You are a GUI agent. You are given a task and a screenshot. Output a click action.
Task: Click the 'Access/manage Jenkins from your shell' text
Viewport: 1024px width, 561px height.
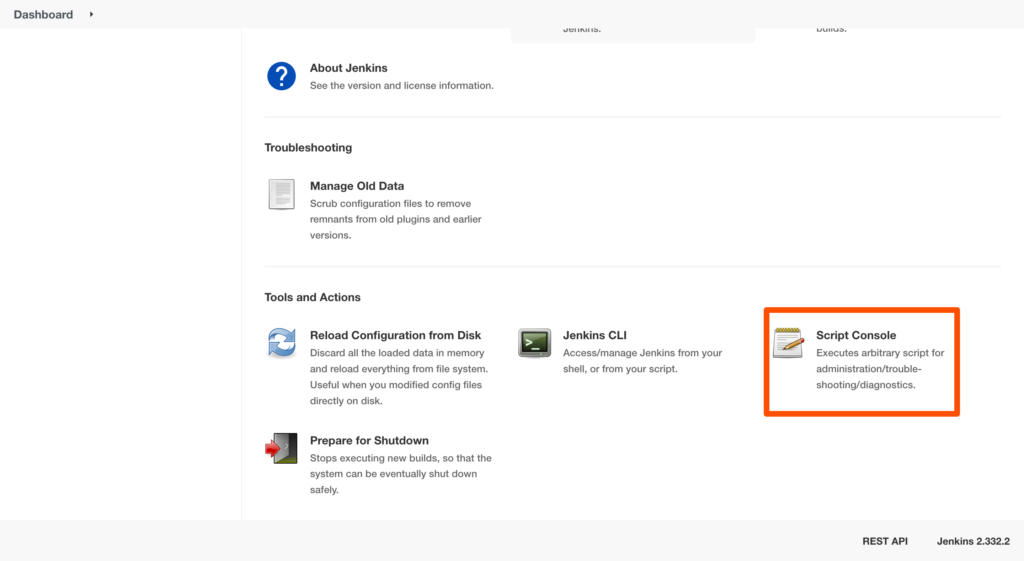coord(643,361)
